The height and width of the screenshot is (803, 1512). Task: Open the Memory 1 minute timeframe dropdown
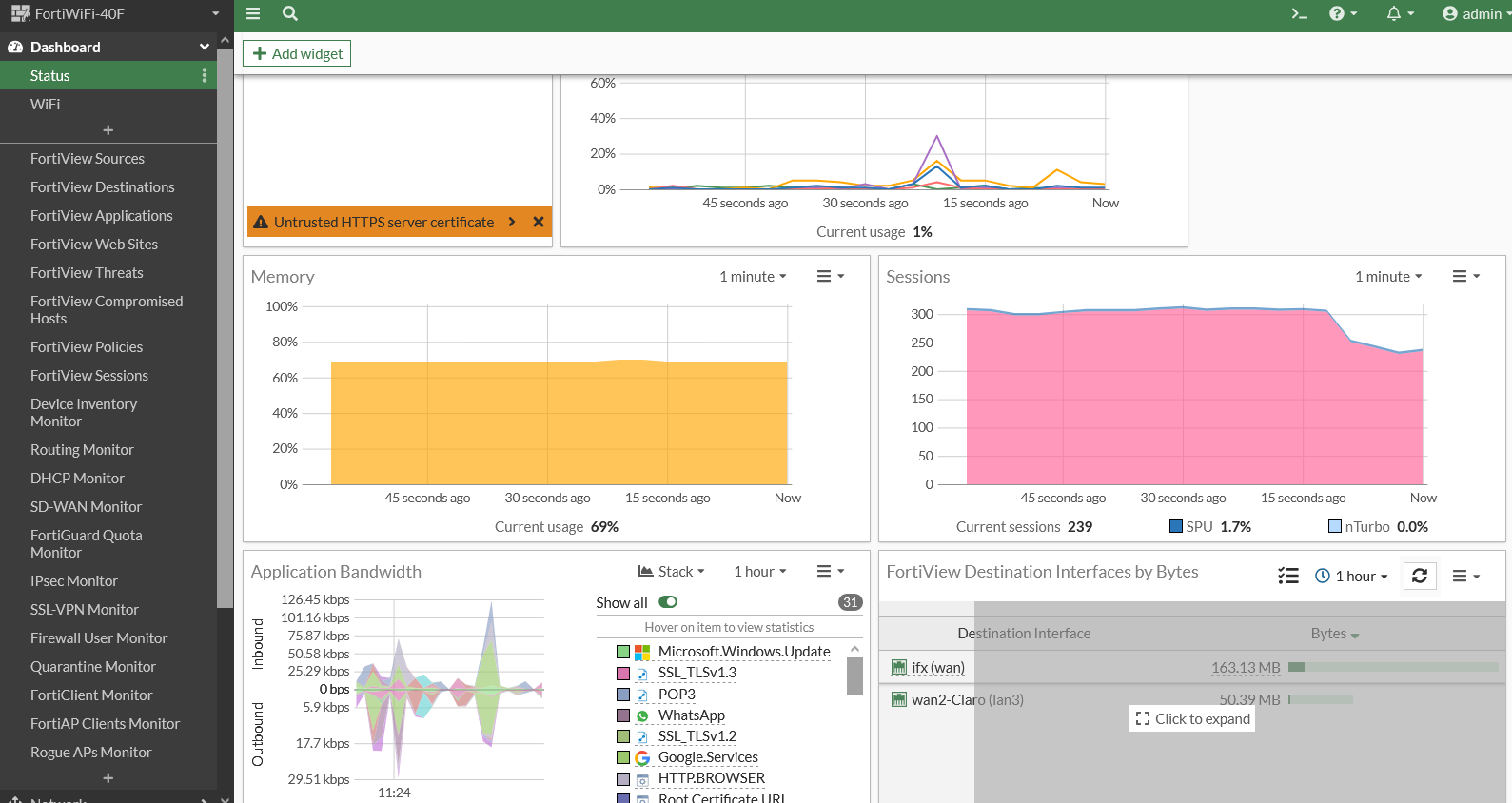click(753, 276)
